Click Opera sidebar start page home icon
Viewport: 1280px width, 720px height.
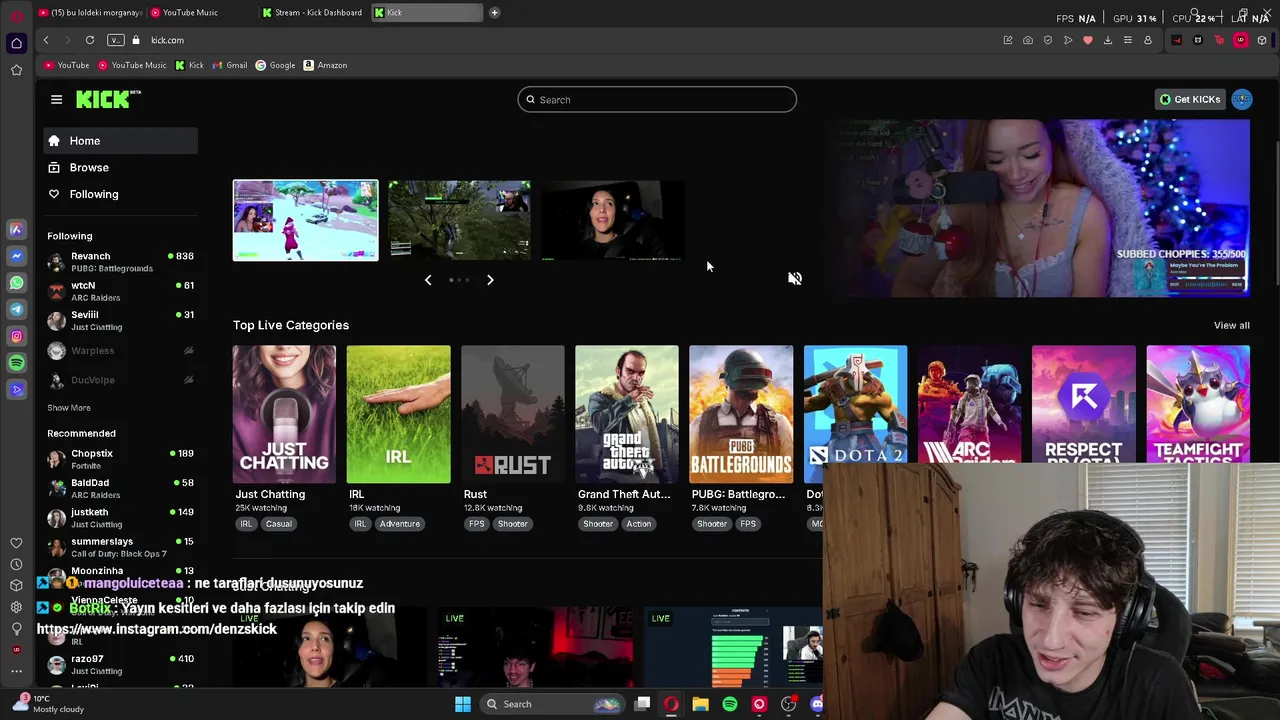(x=16, y=43)
